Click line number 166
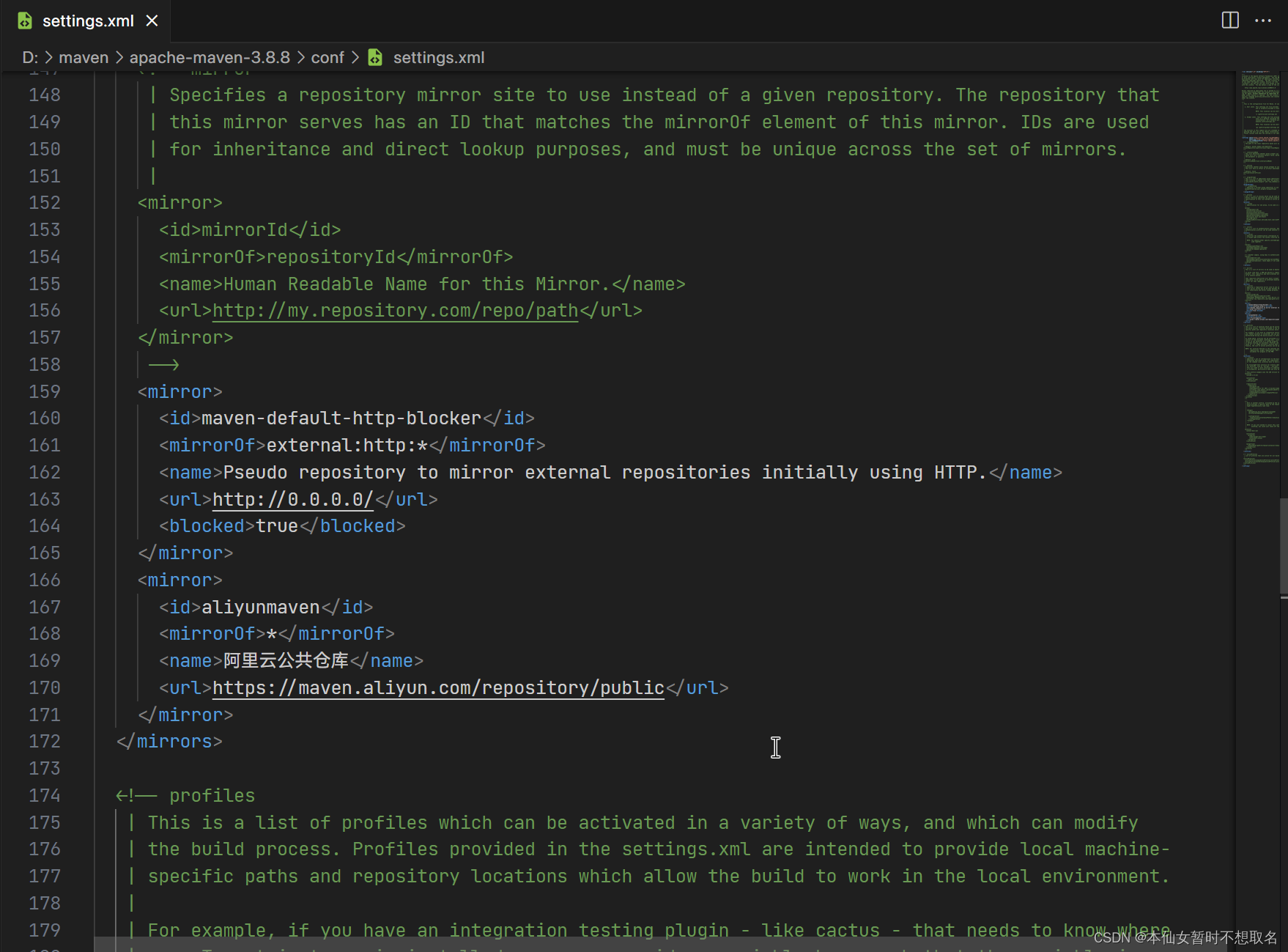The image size is (1288, 952). (x=45, y=580)
